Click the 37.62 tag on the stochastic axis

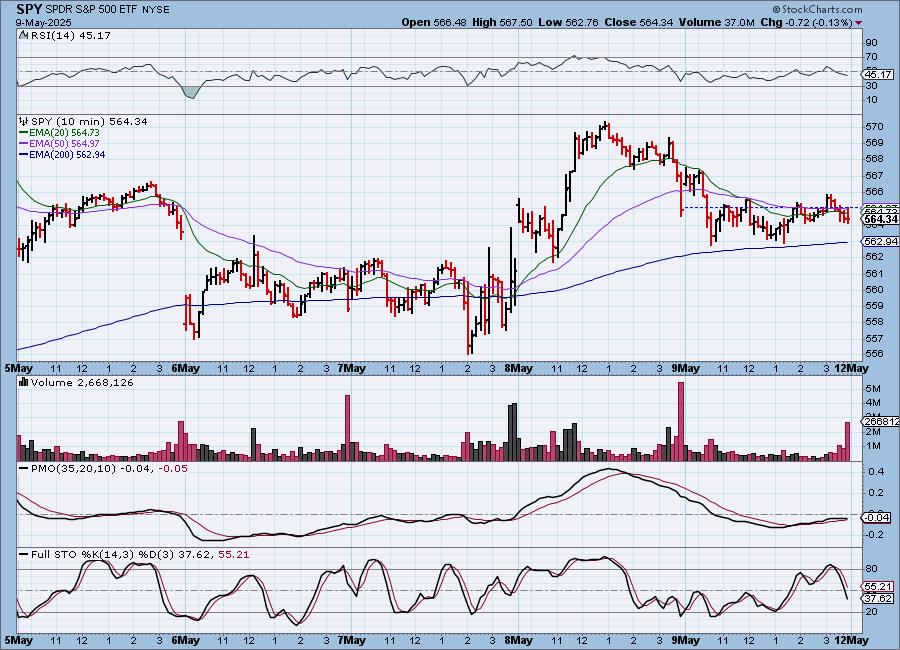click(878, 598)
